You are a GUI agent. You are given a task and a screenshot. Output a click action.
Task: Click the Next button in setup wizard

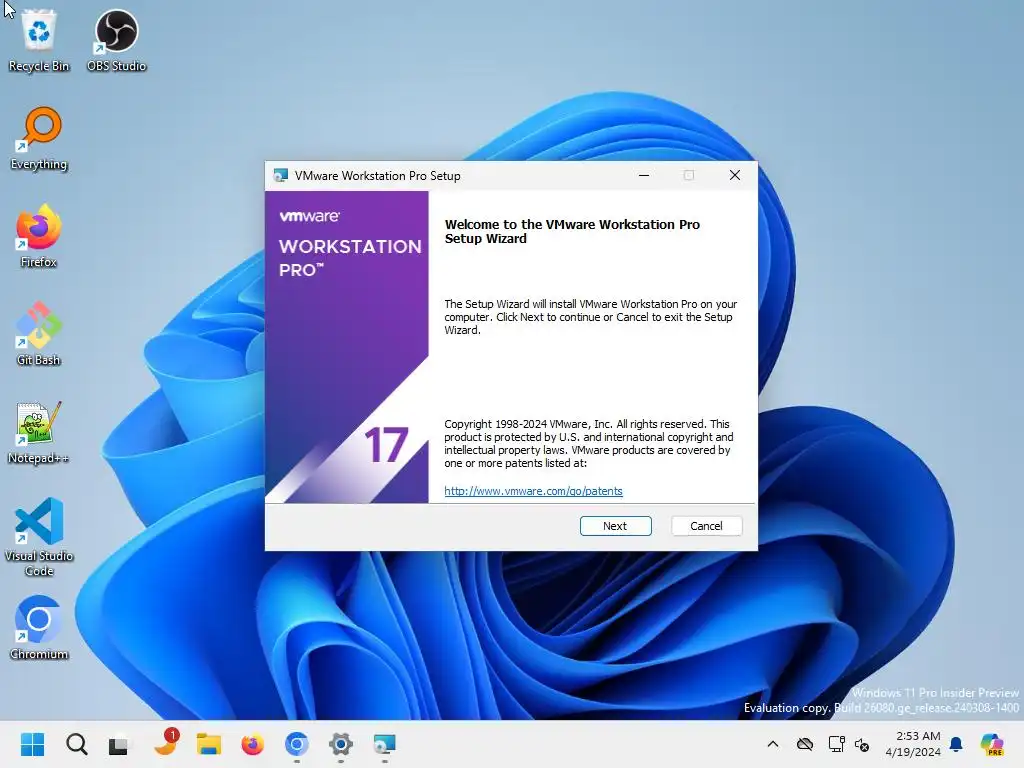[x=615, y=526]
